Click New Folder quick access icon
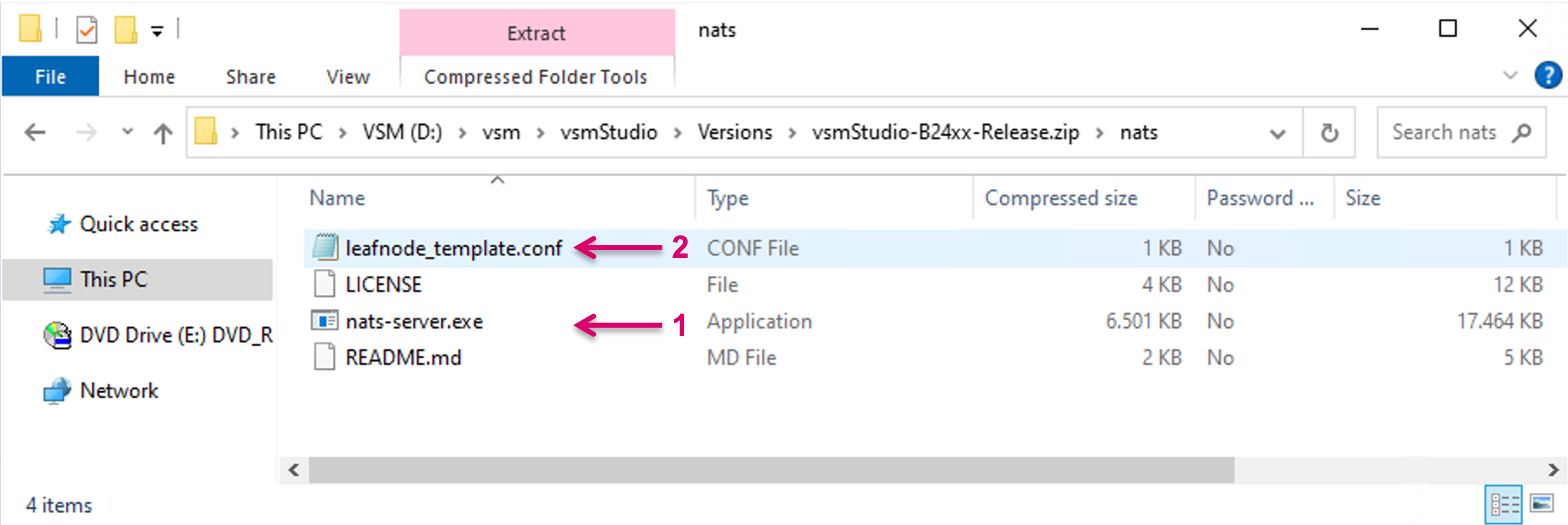Screen dimensions: 1568x525 tap(125, 29)
